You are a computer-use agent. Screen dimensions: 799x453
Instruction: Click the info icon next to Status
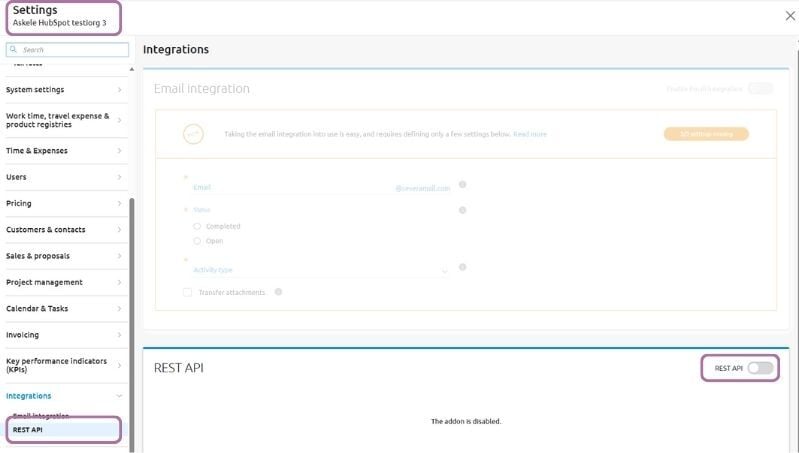click(463, 210)
